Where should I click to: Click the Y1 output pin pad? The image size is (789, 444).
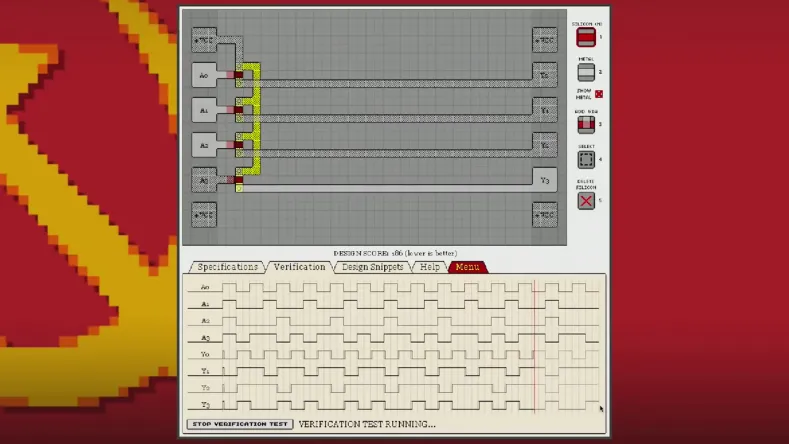[x=544, y=110]
